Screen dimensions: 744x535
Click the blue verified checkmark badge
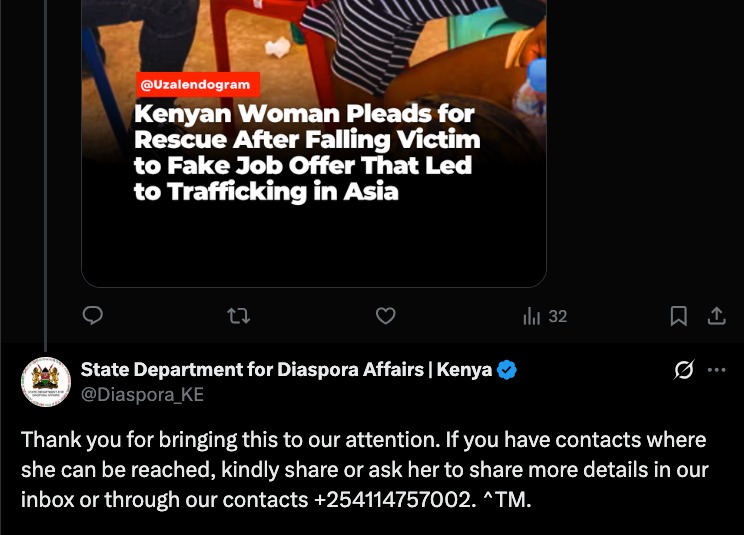(507, 370)
